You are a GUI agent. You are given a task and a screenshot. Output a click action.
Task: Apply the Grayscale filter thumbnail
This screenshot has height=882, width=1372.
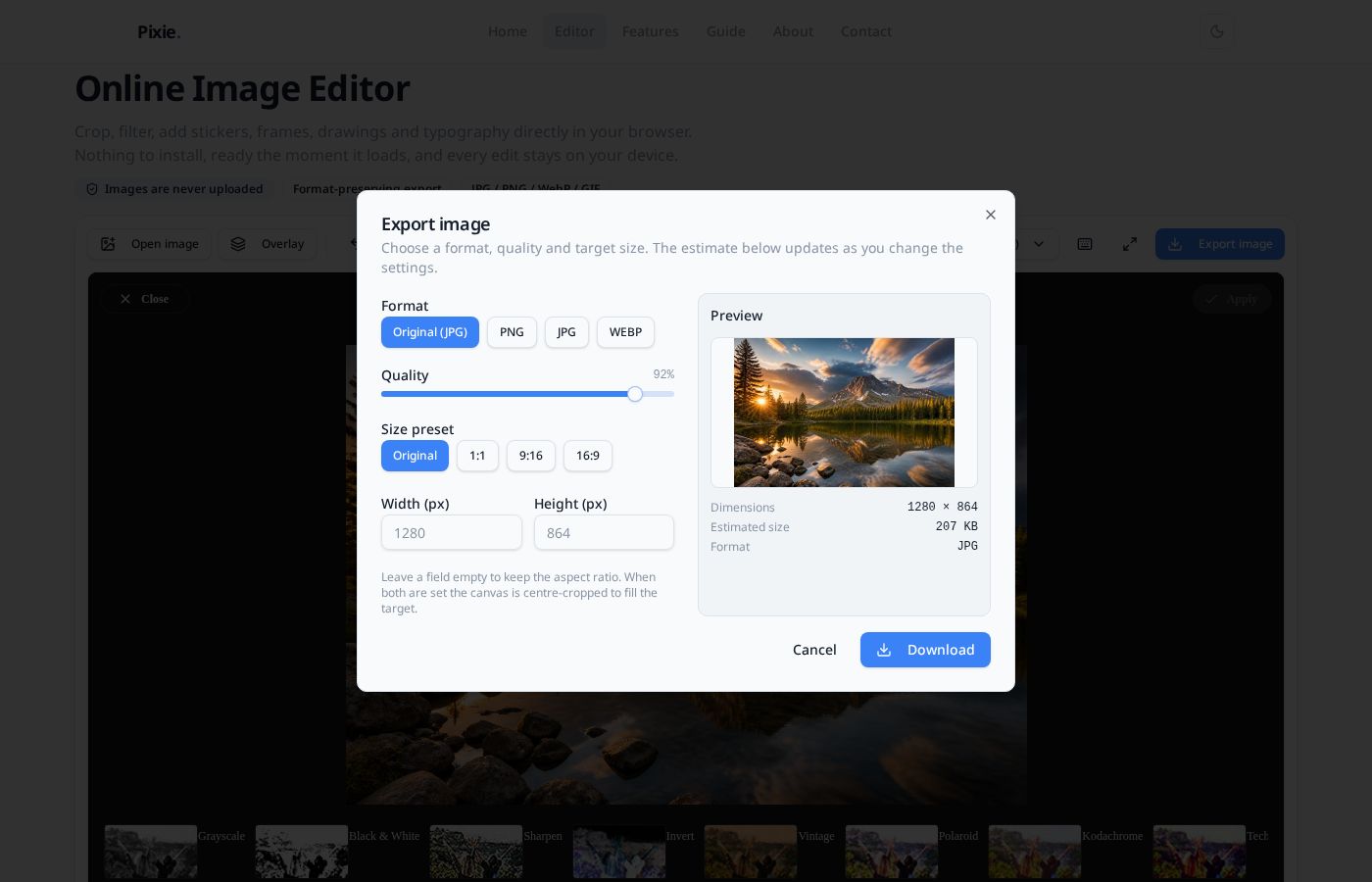151,852
